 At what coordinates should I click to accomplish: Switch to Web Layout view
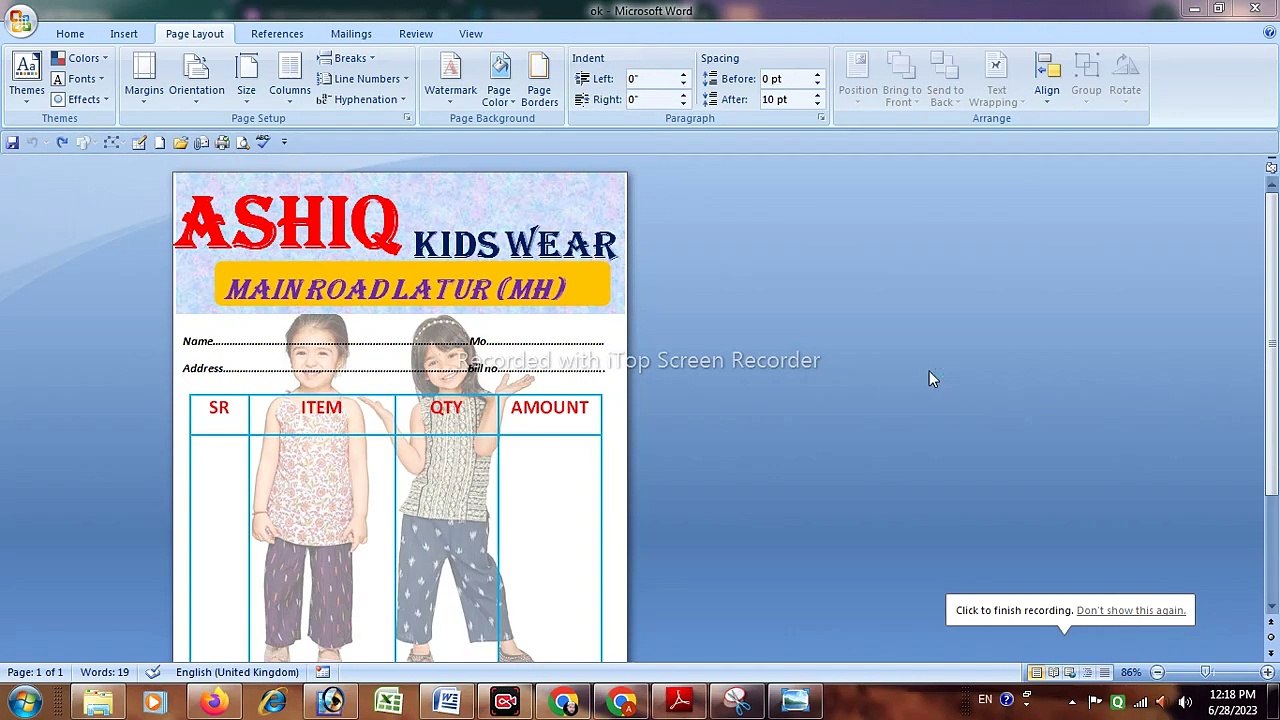pos(1071,672)
